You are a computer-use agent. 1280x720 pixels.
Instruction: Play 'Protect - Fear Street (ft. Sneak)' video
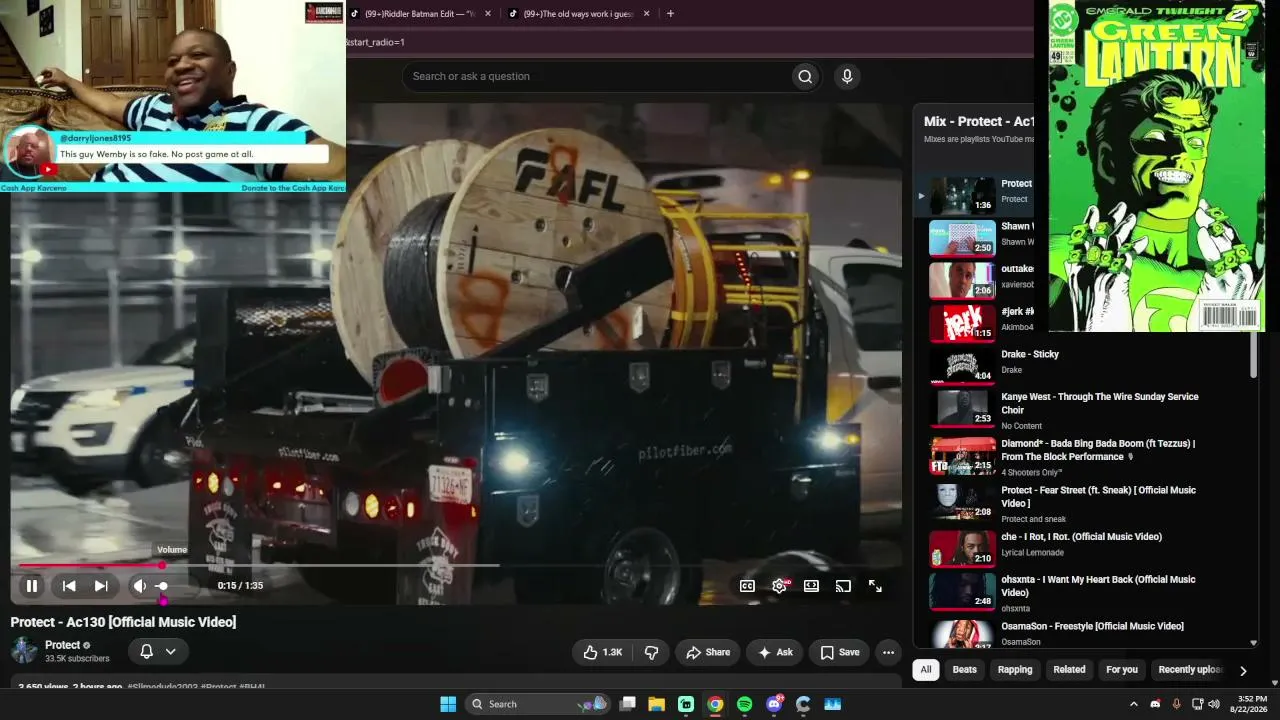(1098, 497)
